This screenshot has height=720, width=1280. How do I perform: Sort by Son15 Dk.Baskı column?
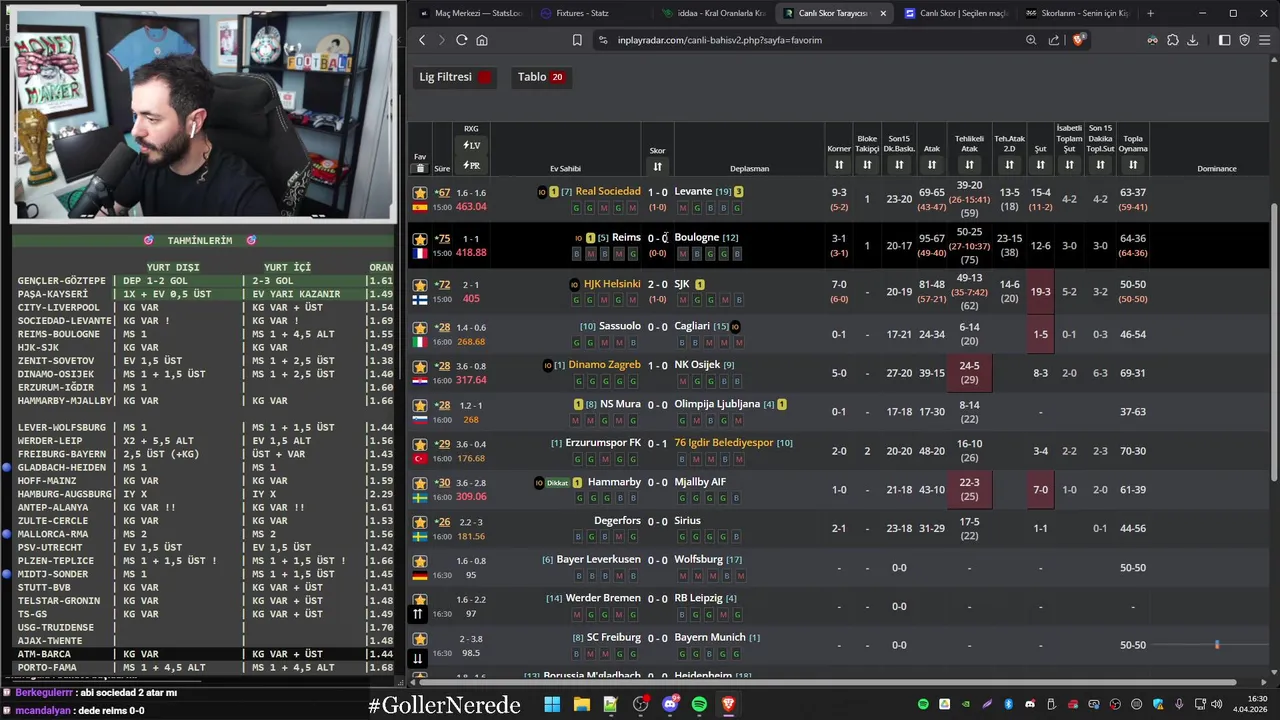tap(899, 165)
